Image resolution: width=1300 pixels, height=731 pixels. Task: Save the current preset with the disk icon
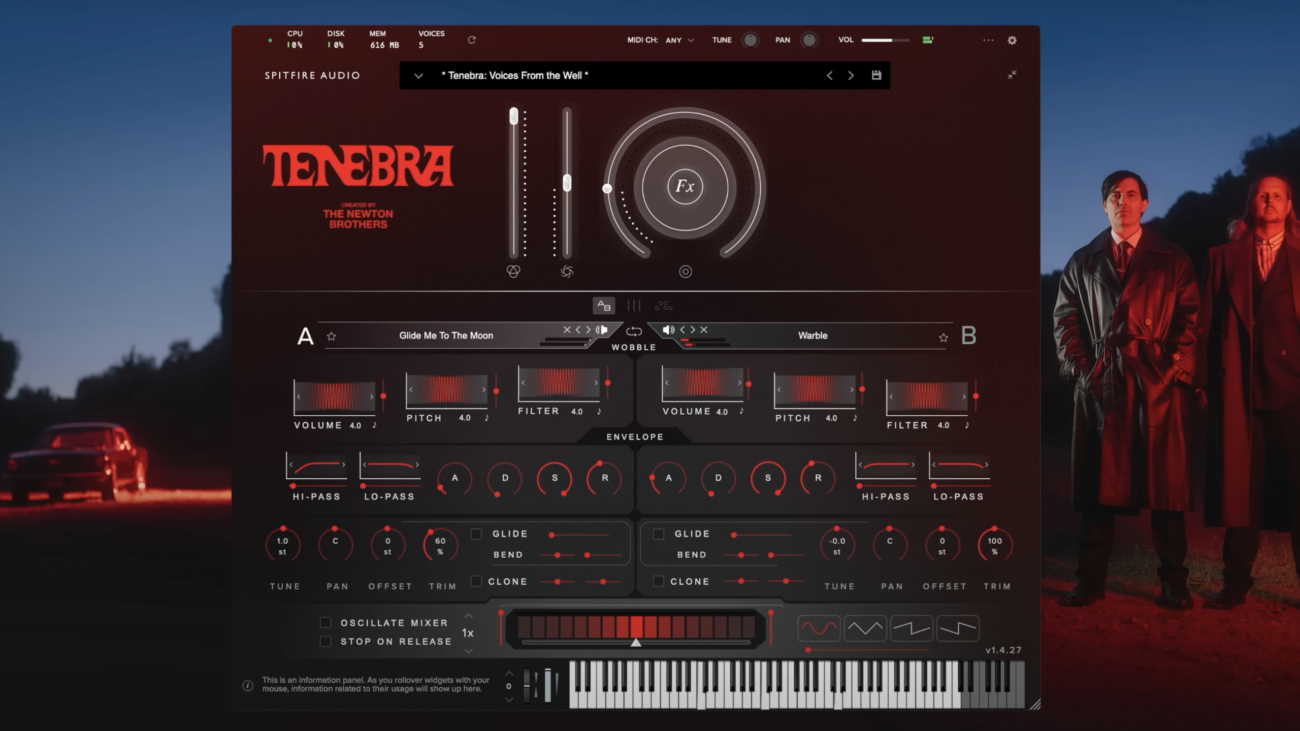(876, 75)
